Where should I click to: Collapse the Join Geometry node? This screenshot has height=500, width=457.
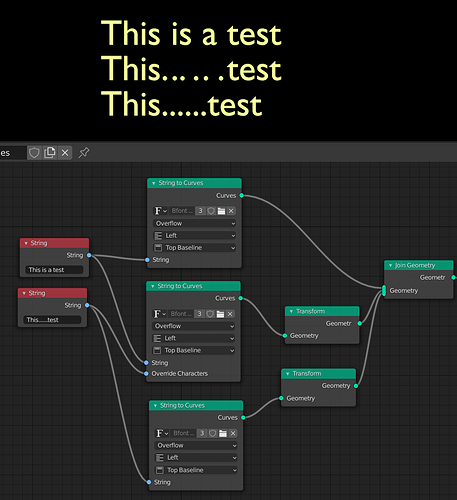point(390,265)
